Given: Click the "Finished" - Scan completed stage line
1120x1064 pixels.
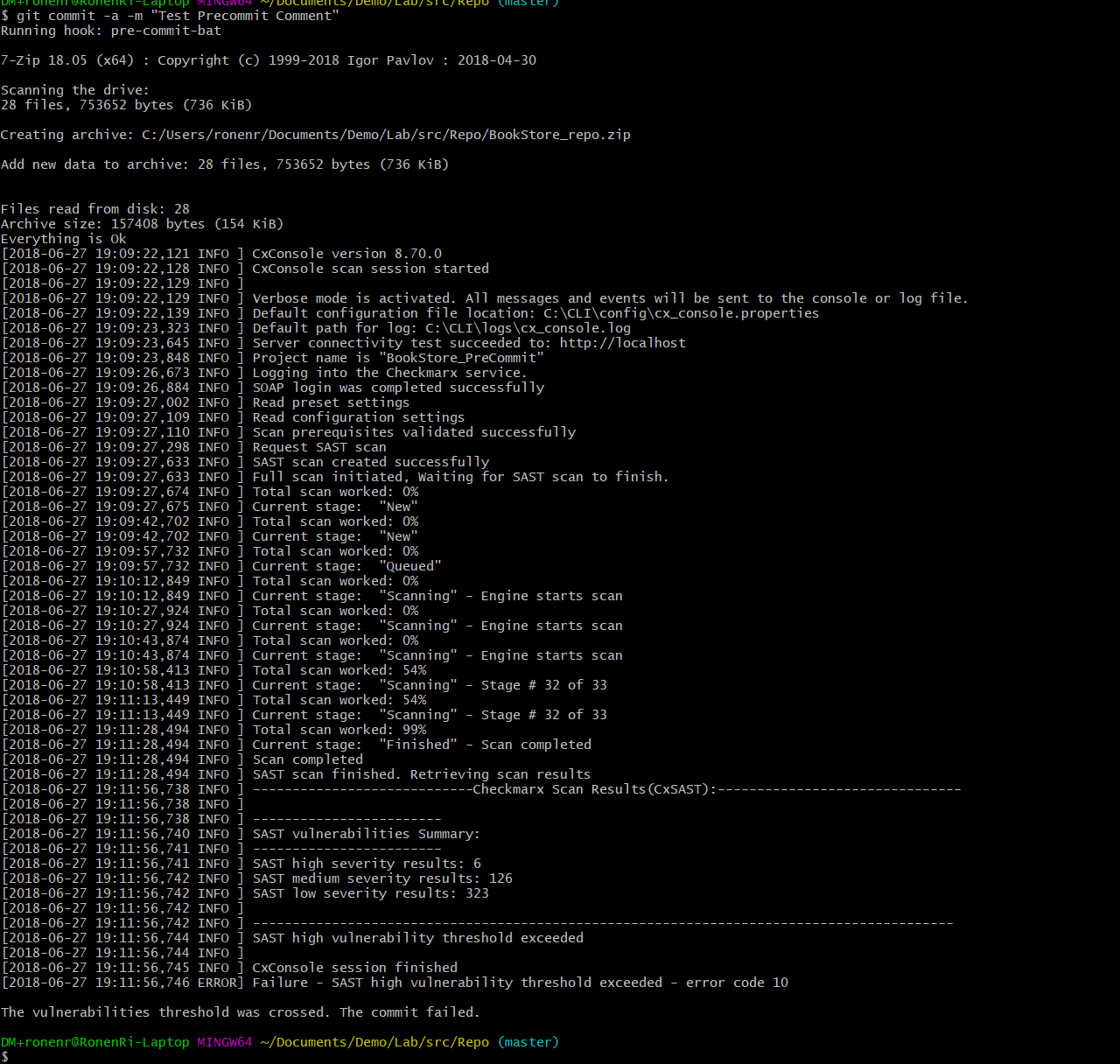Looking at the screenshot, I should 422,745.
